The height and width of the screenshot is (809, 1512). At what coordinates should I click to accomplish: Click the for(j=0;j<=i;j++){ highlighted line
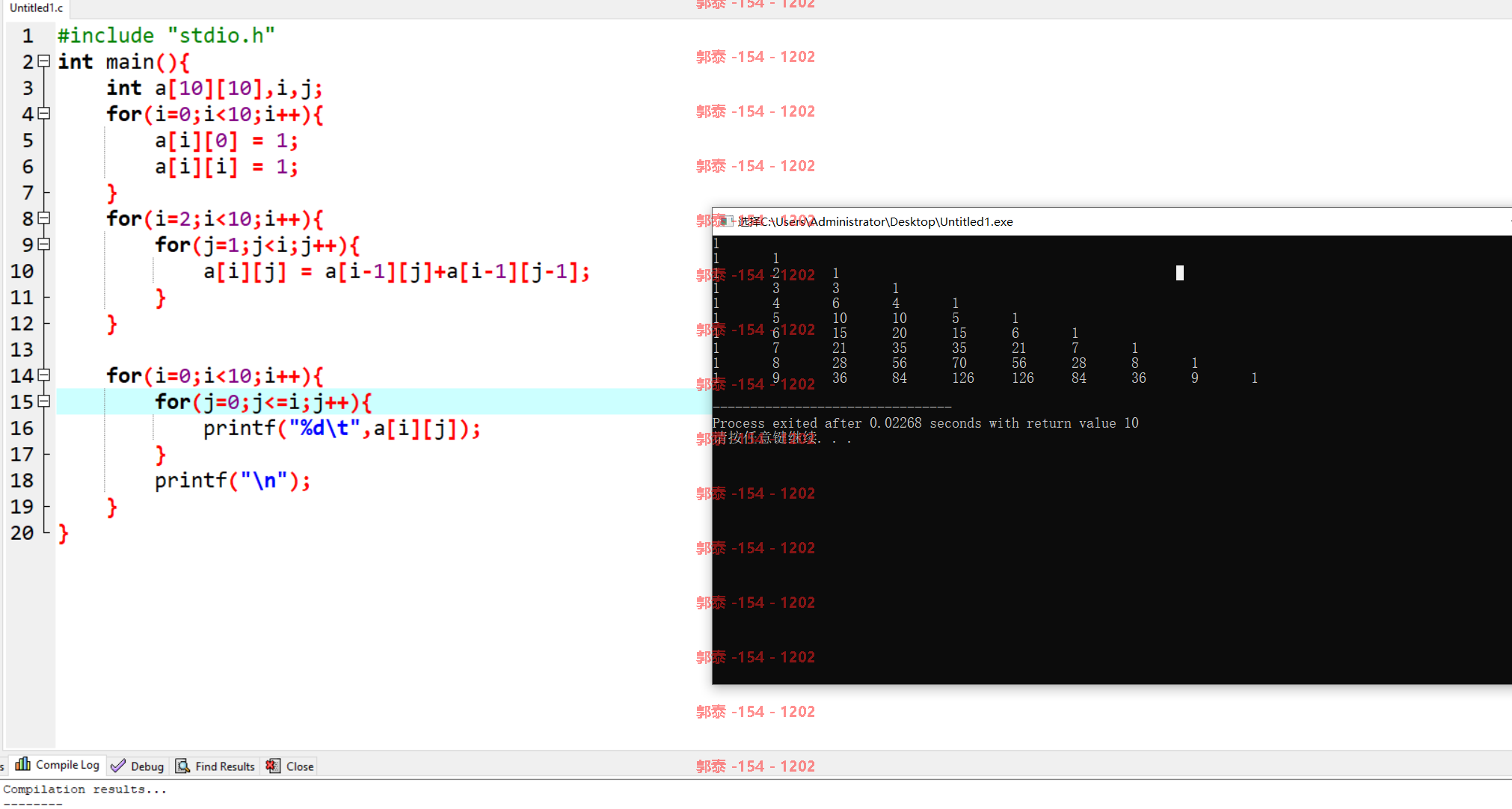pos(263,402)
